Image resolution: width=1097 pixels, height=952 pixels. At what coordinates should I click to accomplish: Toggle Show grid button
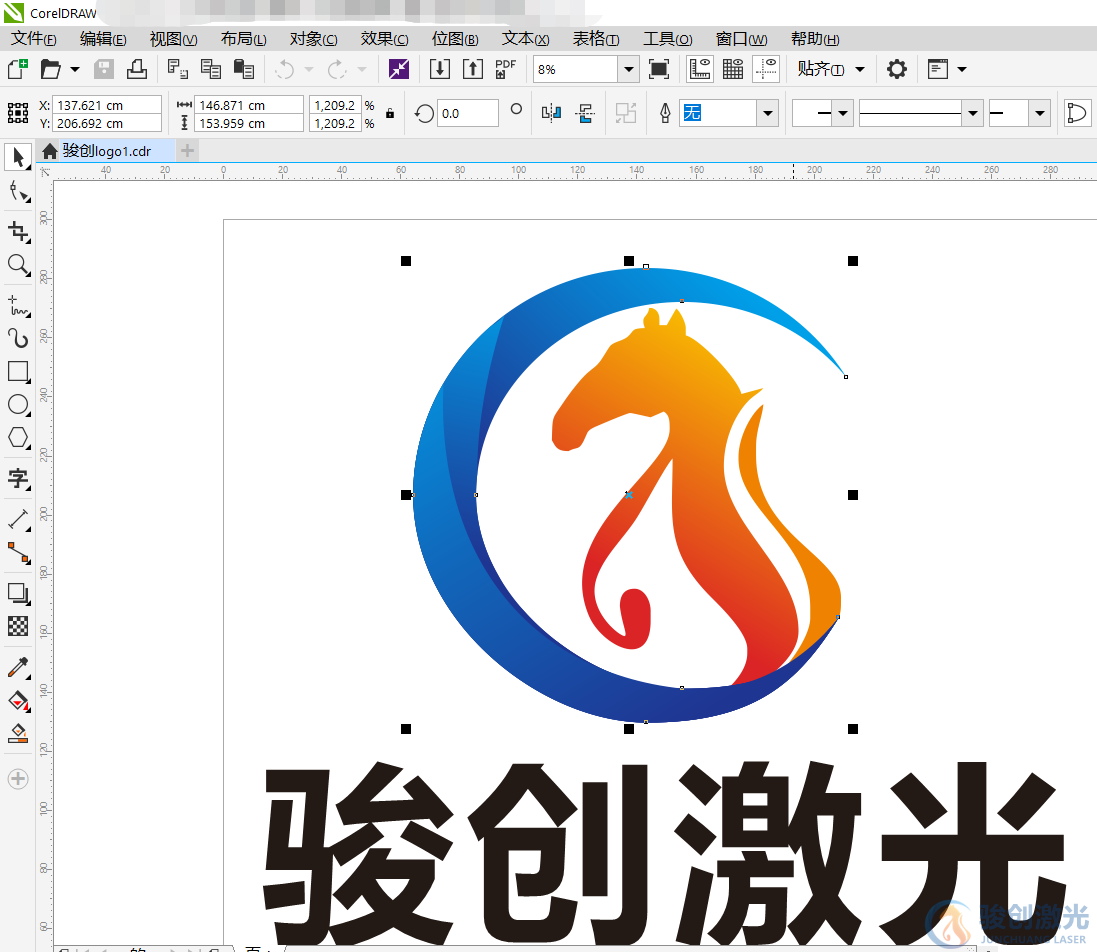(x=733, y=69)
